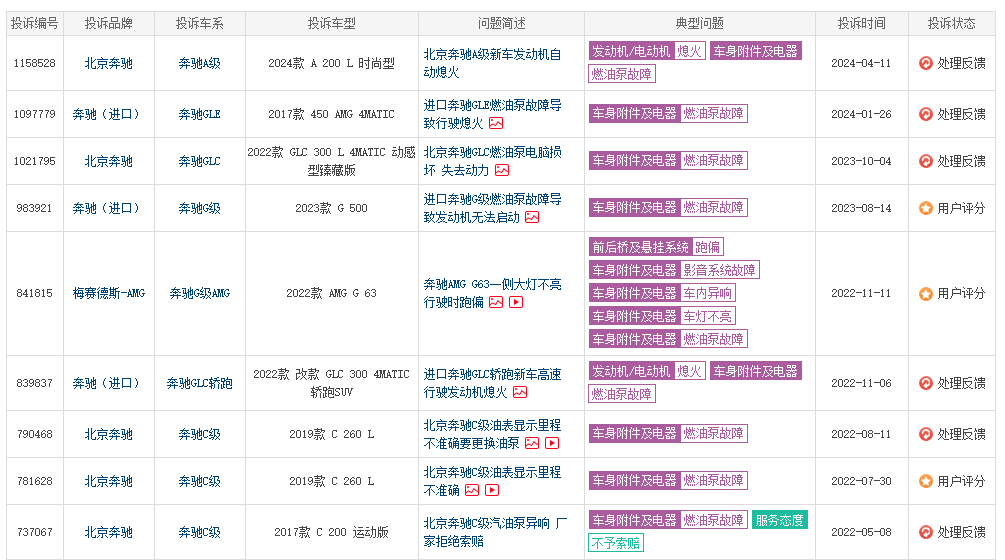Screen dimensions: 1005x560
Task: Open complaint 奔驰AMG G63一侧大灯不亮行驶时跑偏
Action: (492, 293)
